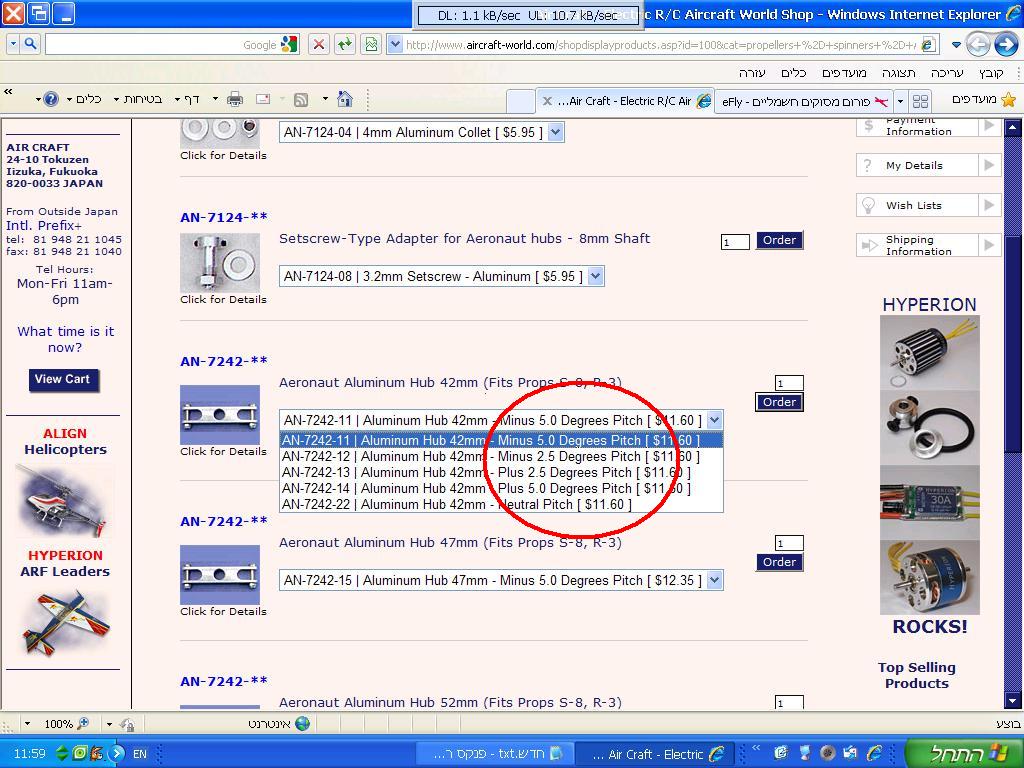Click Order for the Setscrew-Type Adapter

tap(779, 240)
